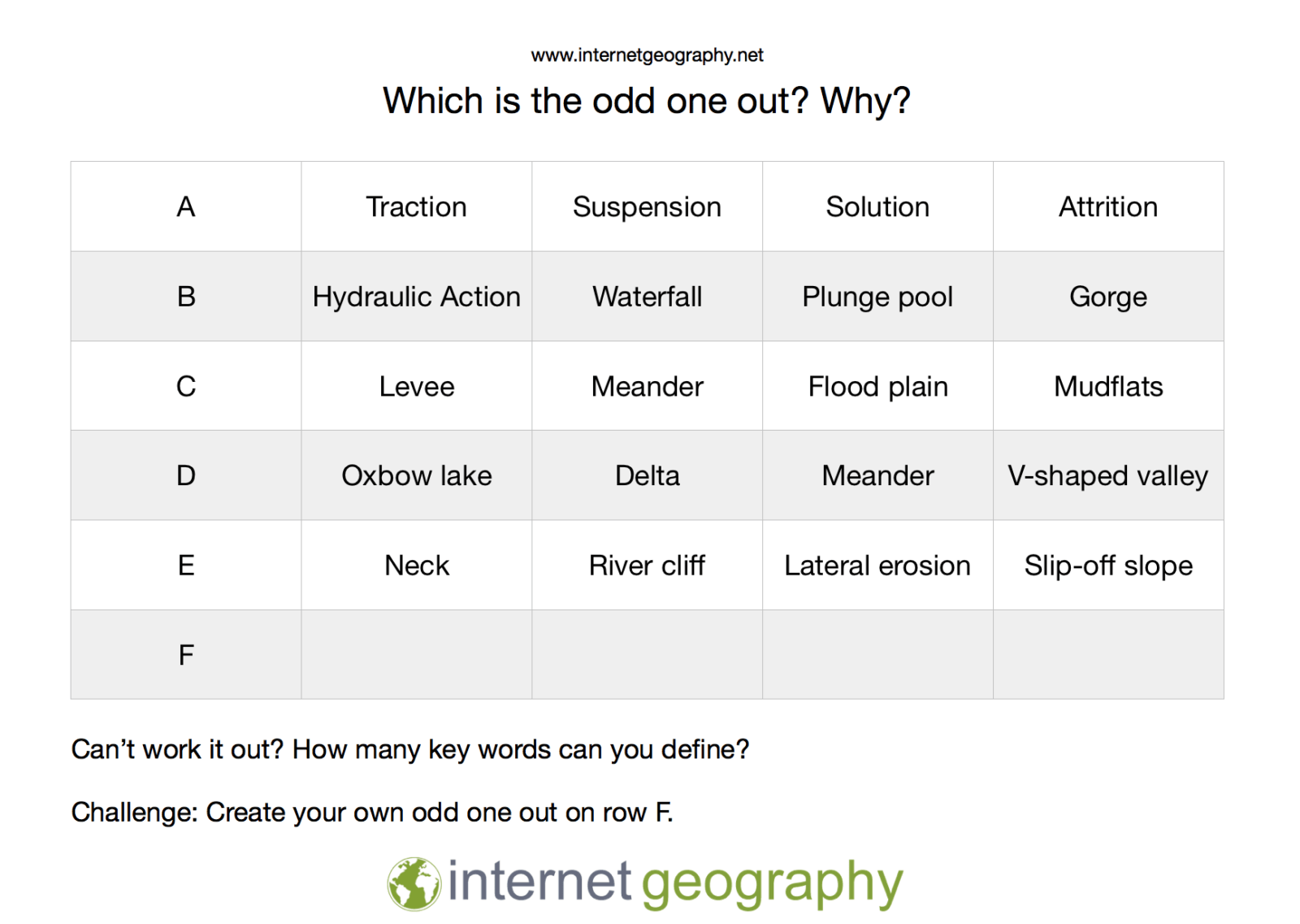1300x924 pixels.
Task: Click the Gorge cell
Action: (x=1108, y=297)
